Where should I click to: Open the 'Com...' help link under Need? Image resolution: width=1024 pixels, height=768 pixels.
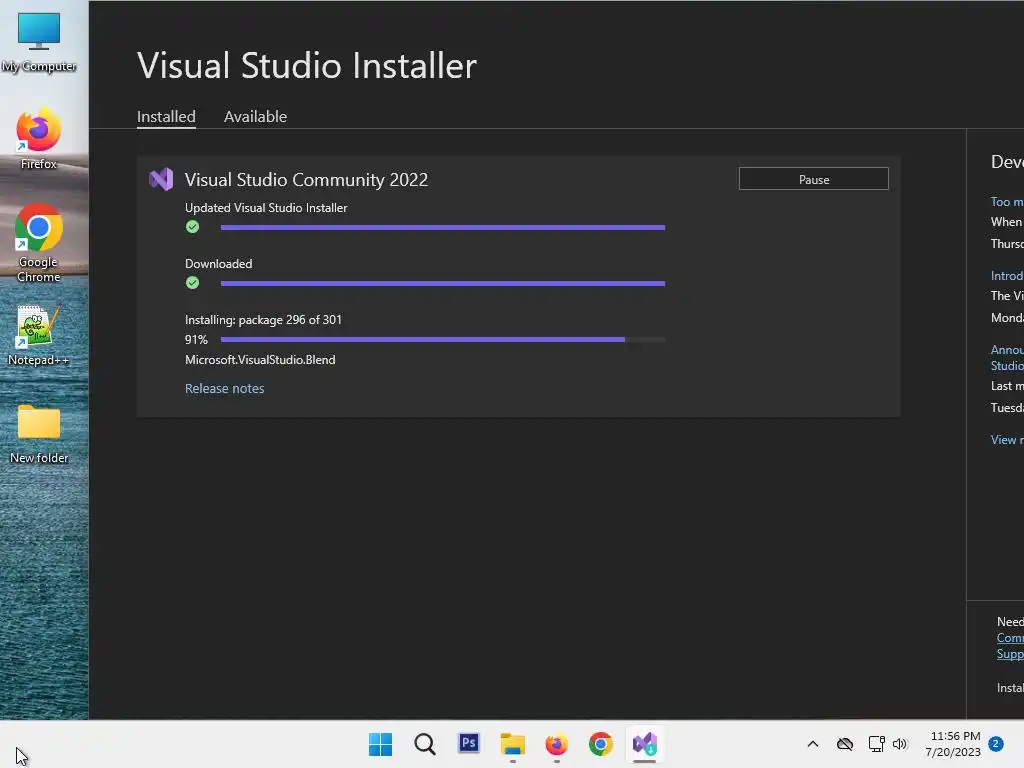pyautogui.click(x=1010, y=638)
